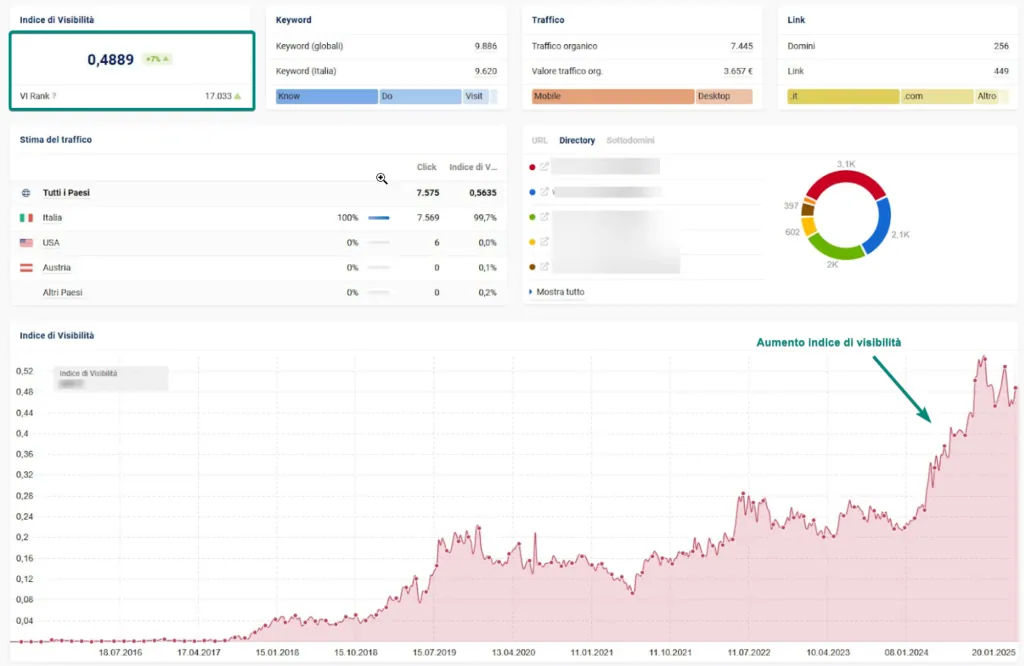This screenshot has height=666, width=1024.
Task: Click the Tutti i Paesi row label
Action: 66,193
